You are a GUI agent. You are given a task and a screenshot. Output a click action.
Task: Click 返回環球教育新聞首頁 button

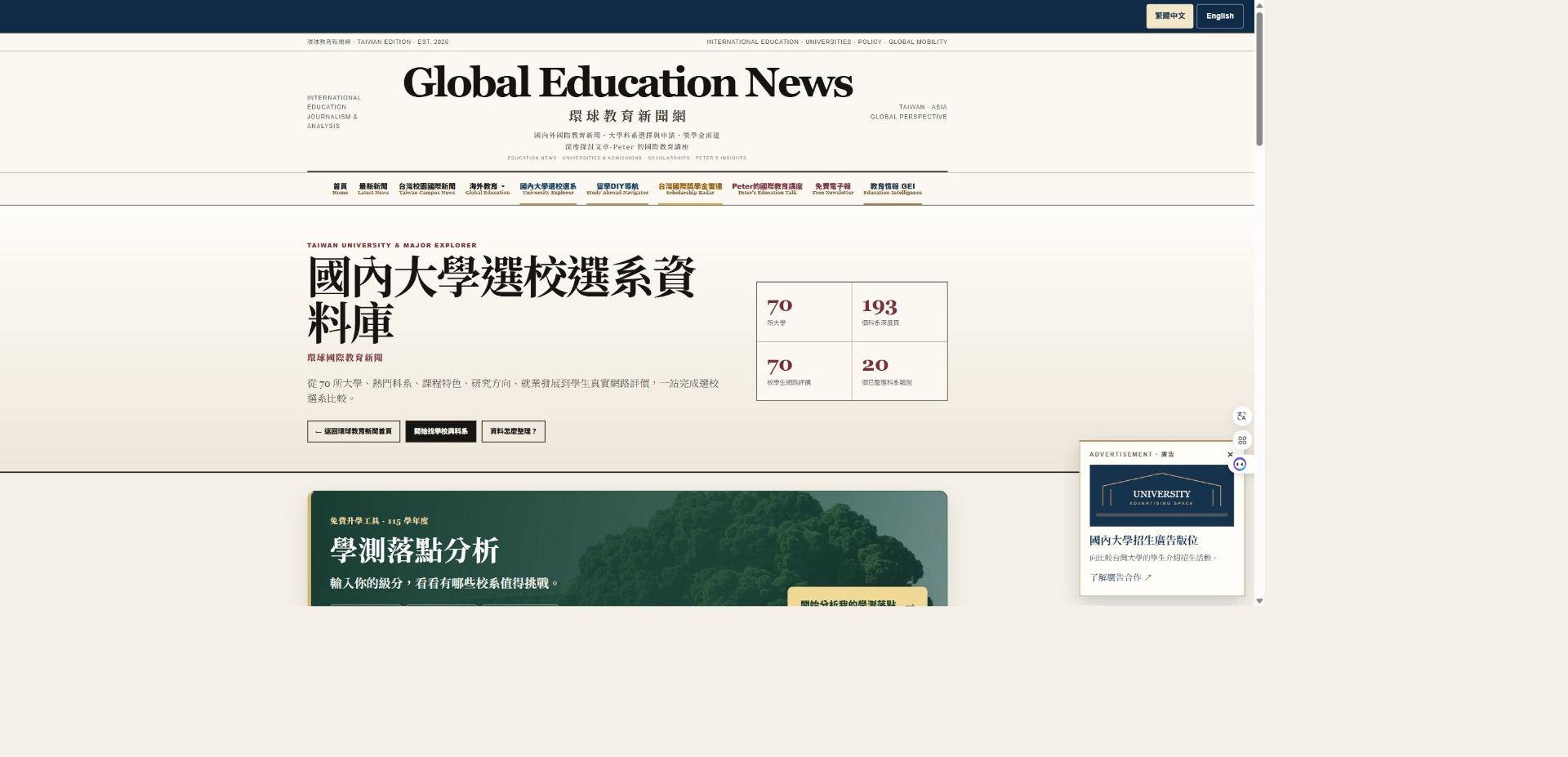click(x=354, y=431)
